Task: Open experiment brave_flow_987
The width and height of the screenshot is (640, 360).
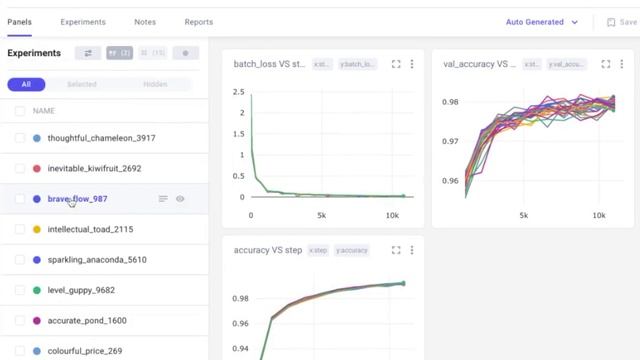Action: (78, 199)
